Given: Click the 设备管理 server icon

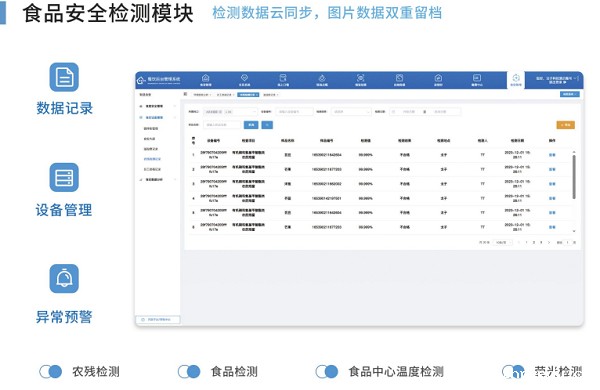Looking at the screenshot, I should coord(64,177).
